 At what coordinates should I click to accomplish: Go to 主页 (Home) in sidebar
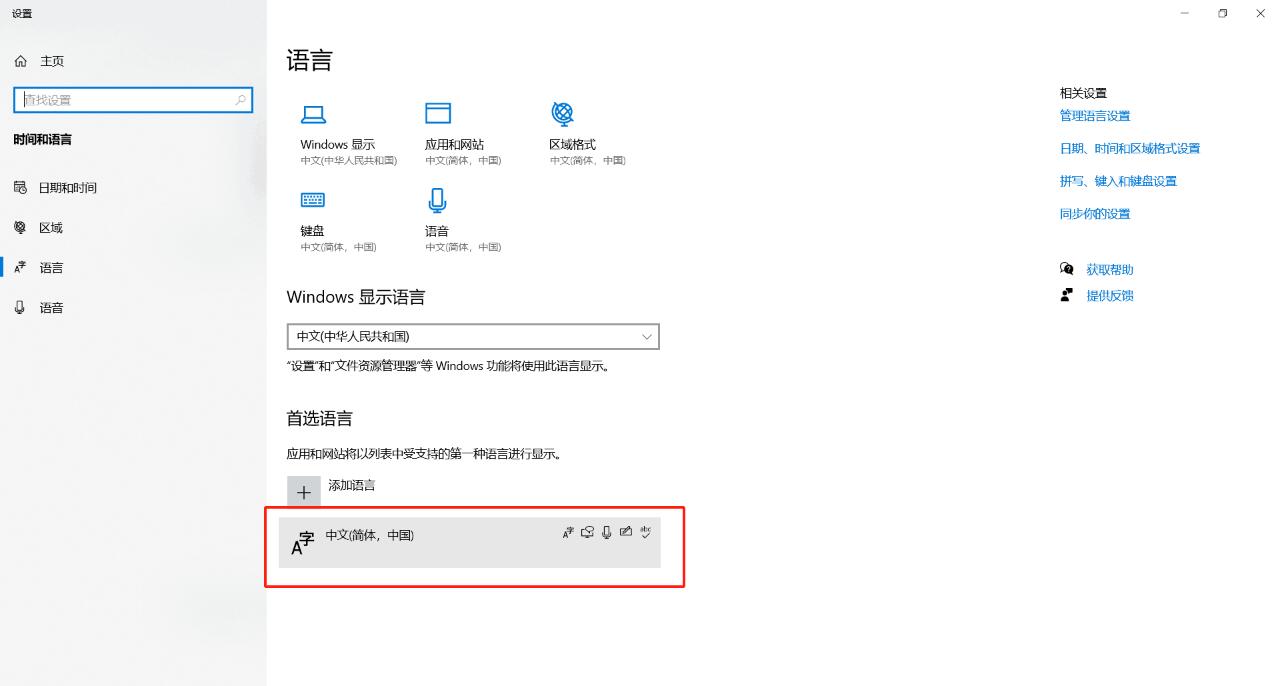51,61
